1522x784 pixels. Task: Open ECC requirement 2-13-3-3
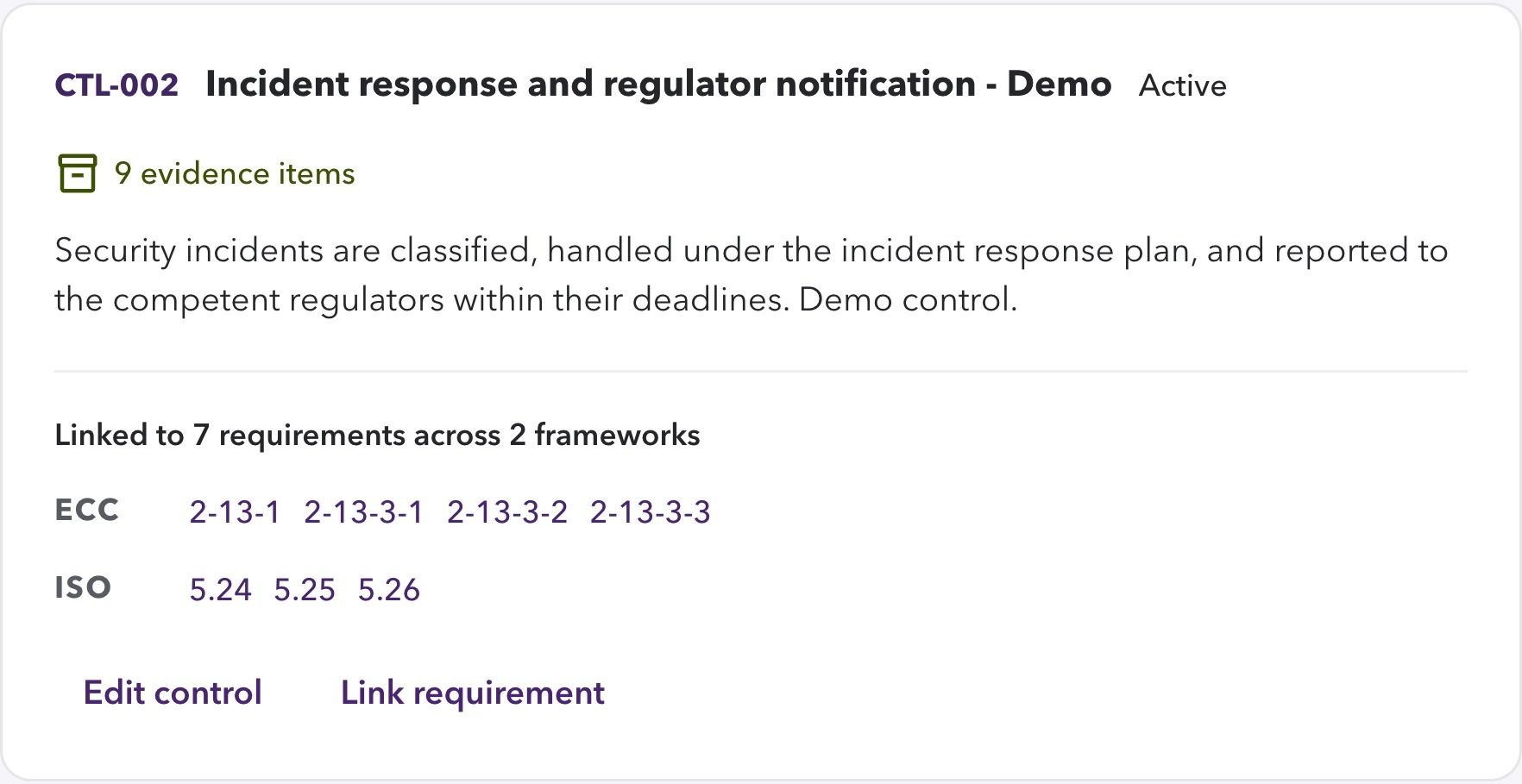click(651, 512)
